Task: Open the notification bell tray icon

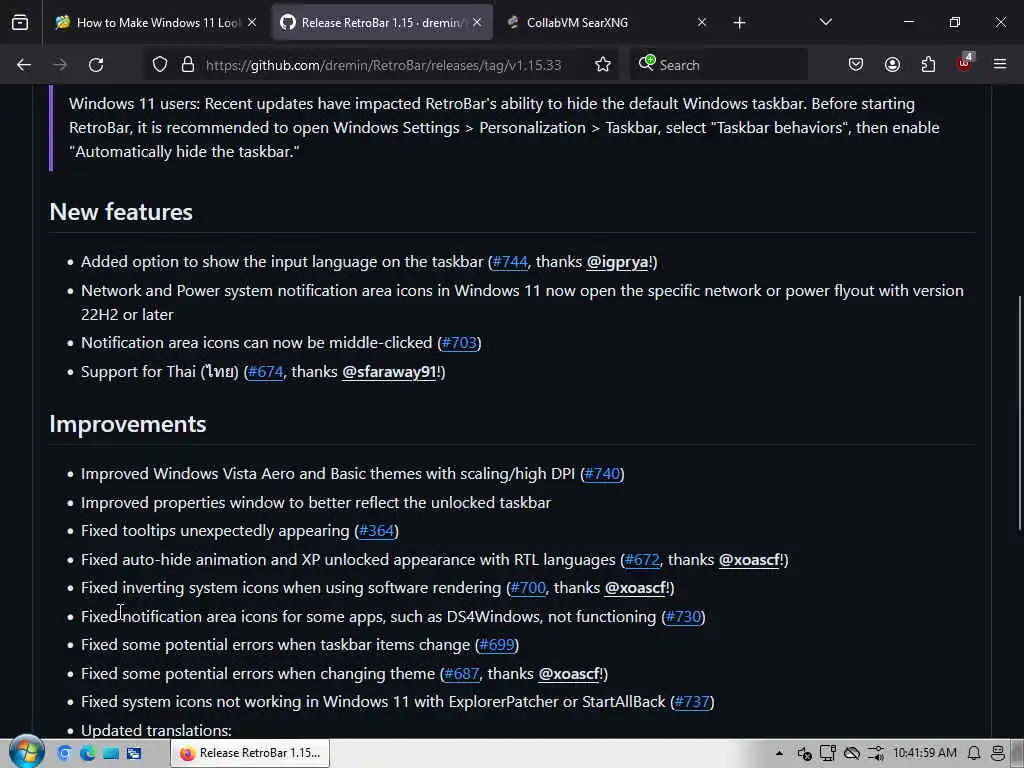Action: (974, 753)
